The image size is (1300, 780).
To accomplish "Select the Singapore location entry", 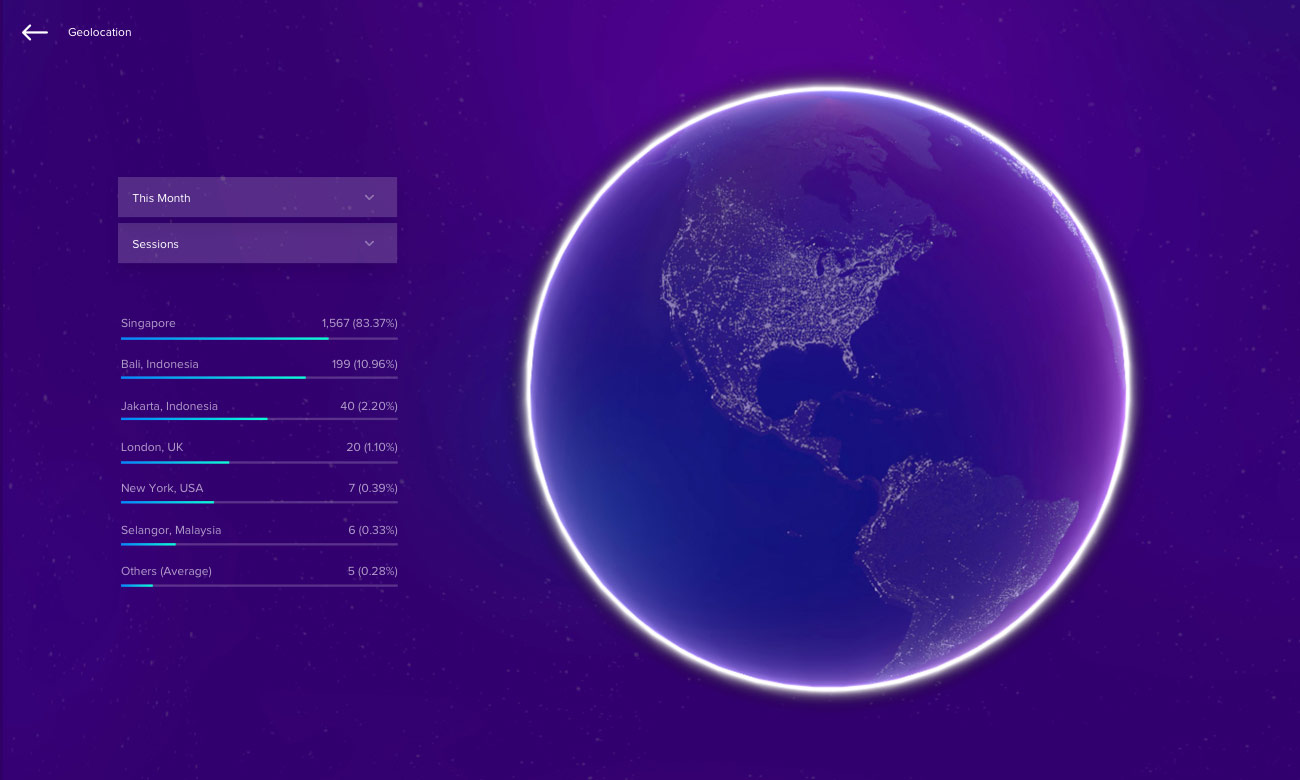I will [x=148, y=323].
